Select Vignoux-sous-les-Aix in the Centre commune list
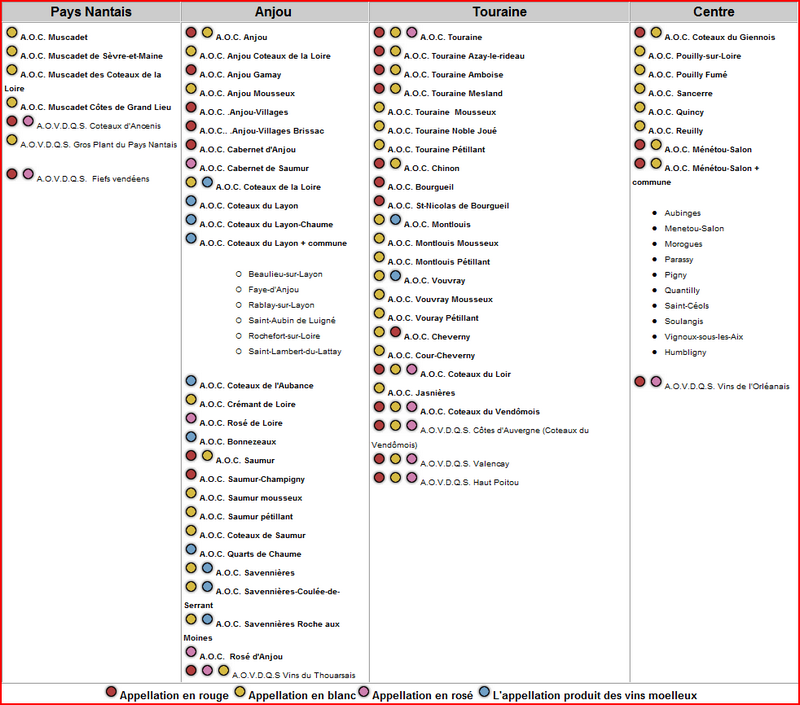The width and height of the screenshot is (800, 705). click(704, 337)
